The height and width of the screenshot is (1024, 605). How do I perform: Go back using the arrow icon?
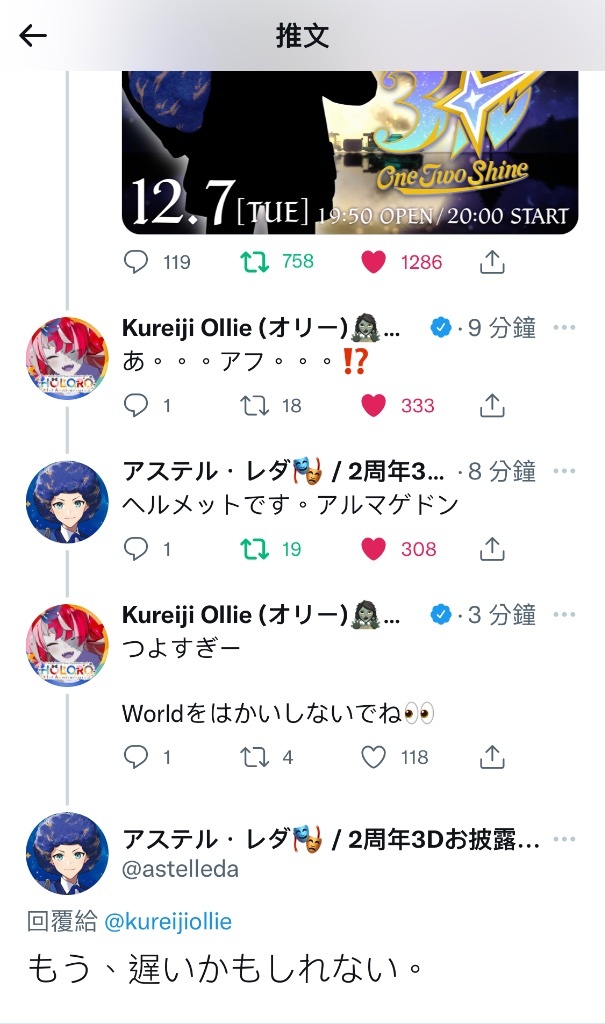33,35
